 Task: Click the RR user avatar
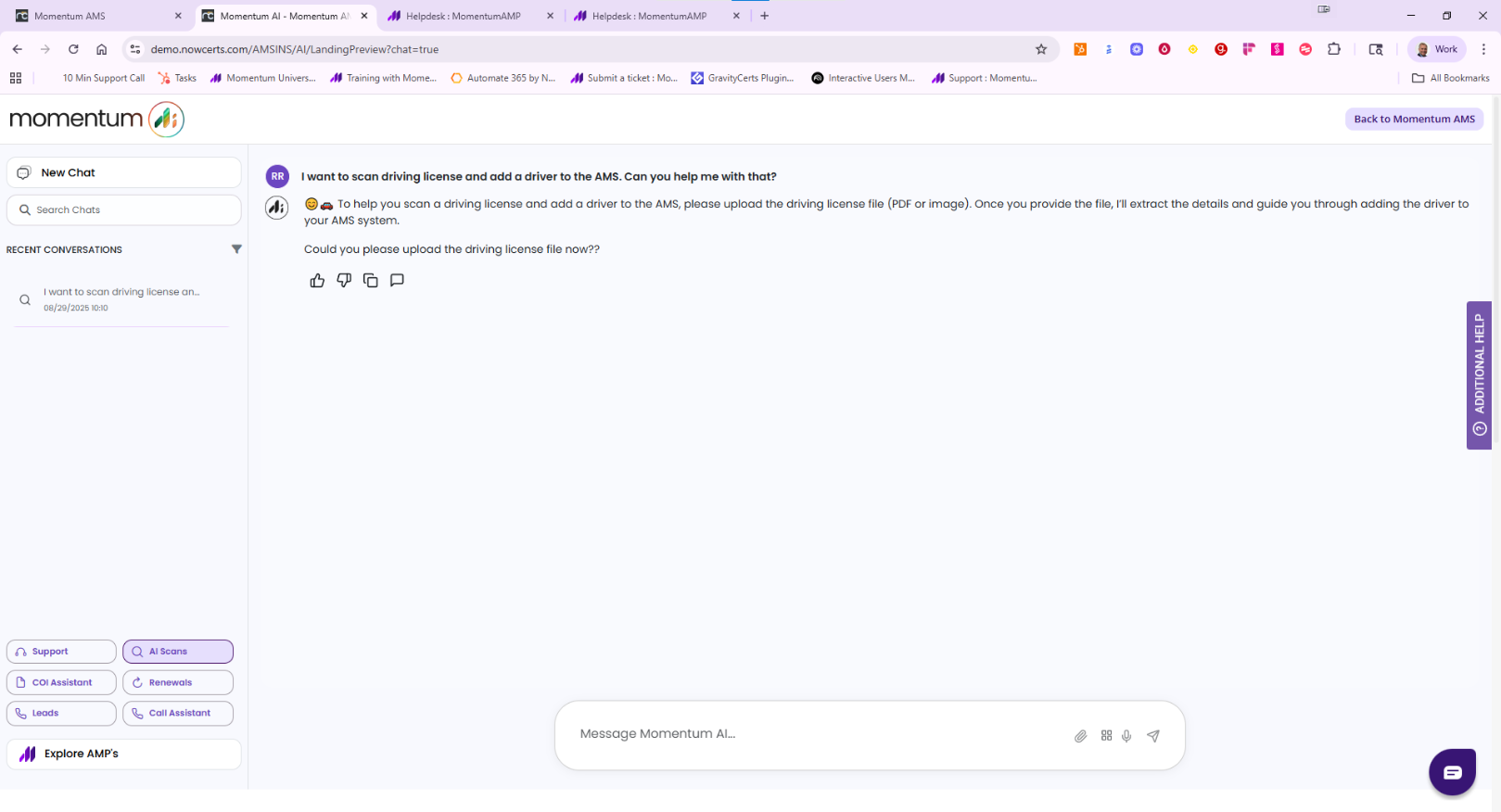tap(277, 176)
